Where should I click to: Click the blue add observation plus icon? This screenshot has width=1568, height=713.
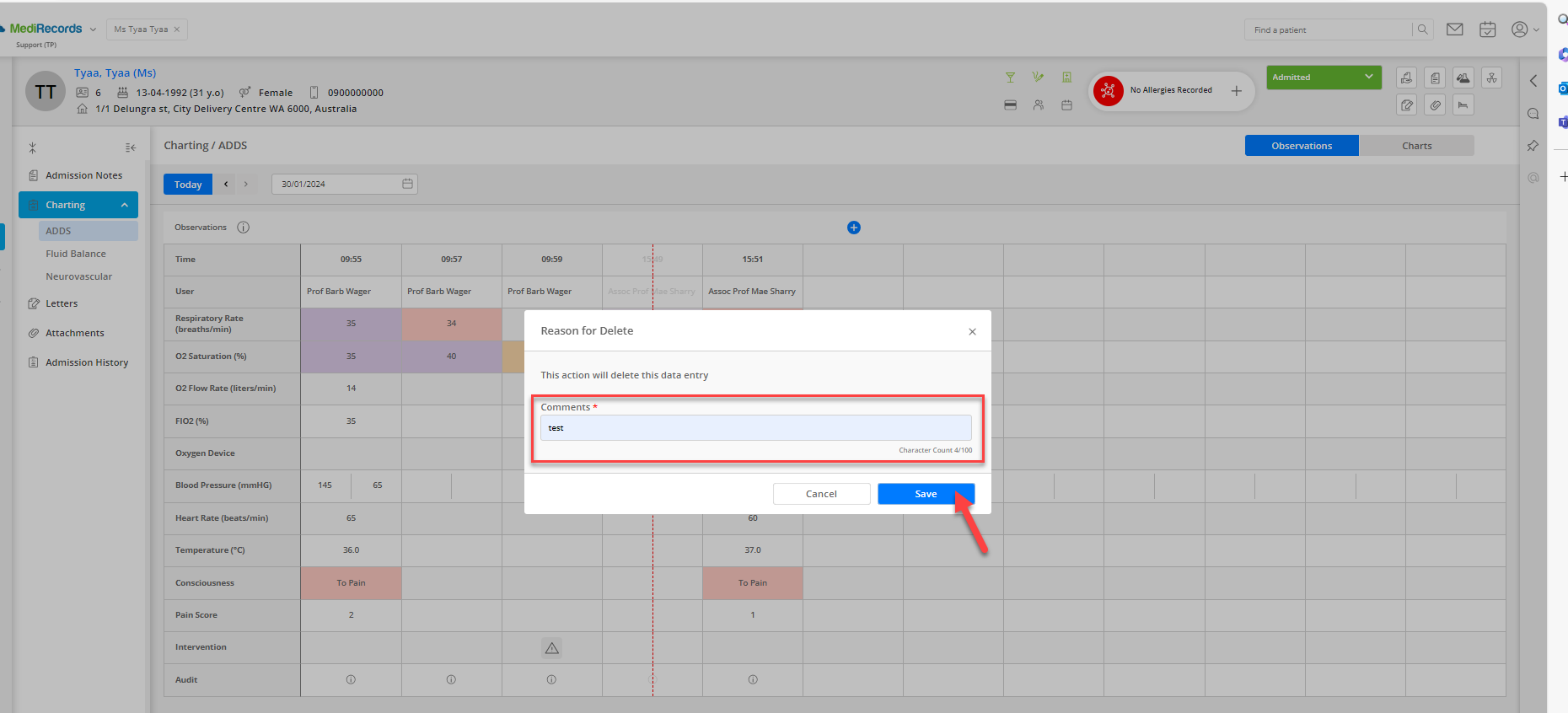[854, 228]
